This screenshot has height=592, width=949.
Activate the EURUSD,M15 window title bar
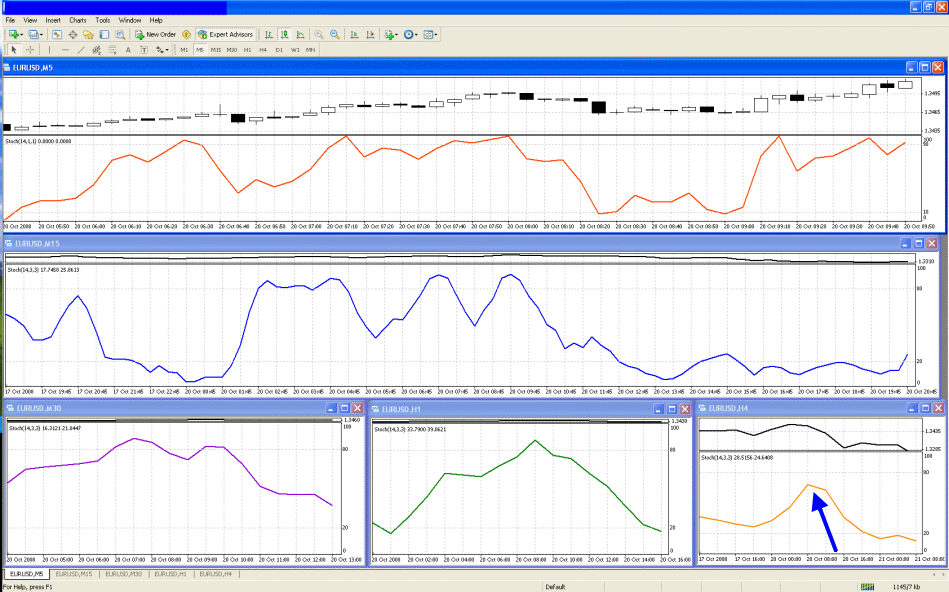point(472,243)
